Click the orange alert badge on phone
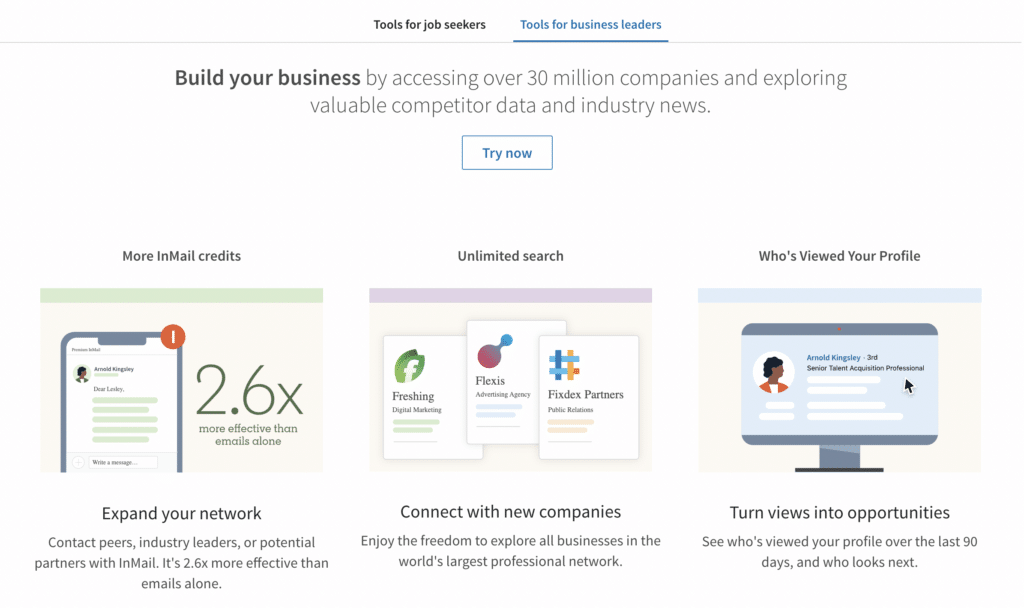 173,337
